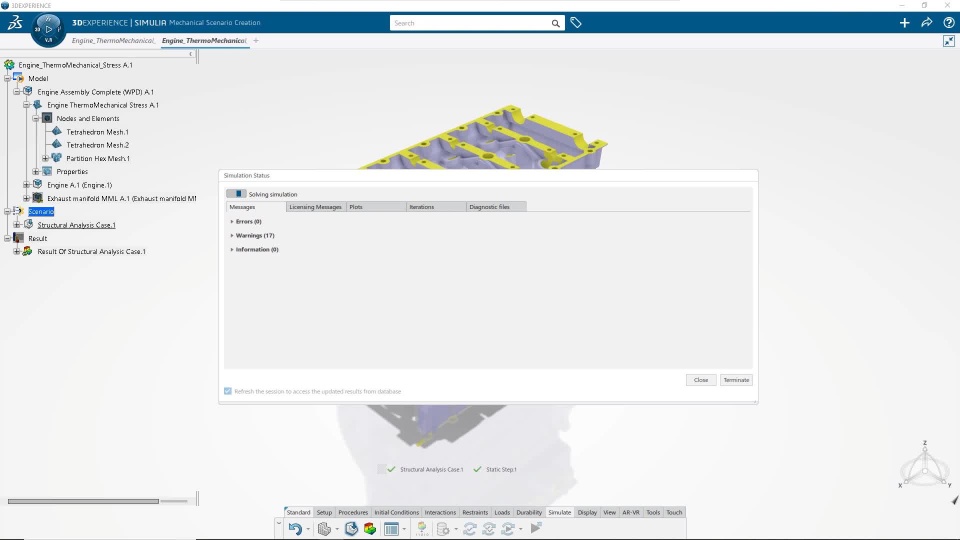Click the Close button in dialog
Viewport: 960px width, 540px height.
tap(701, 380)
